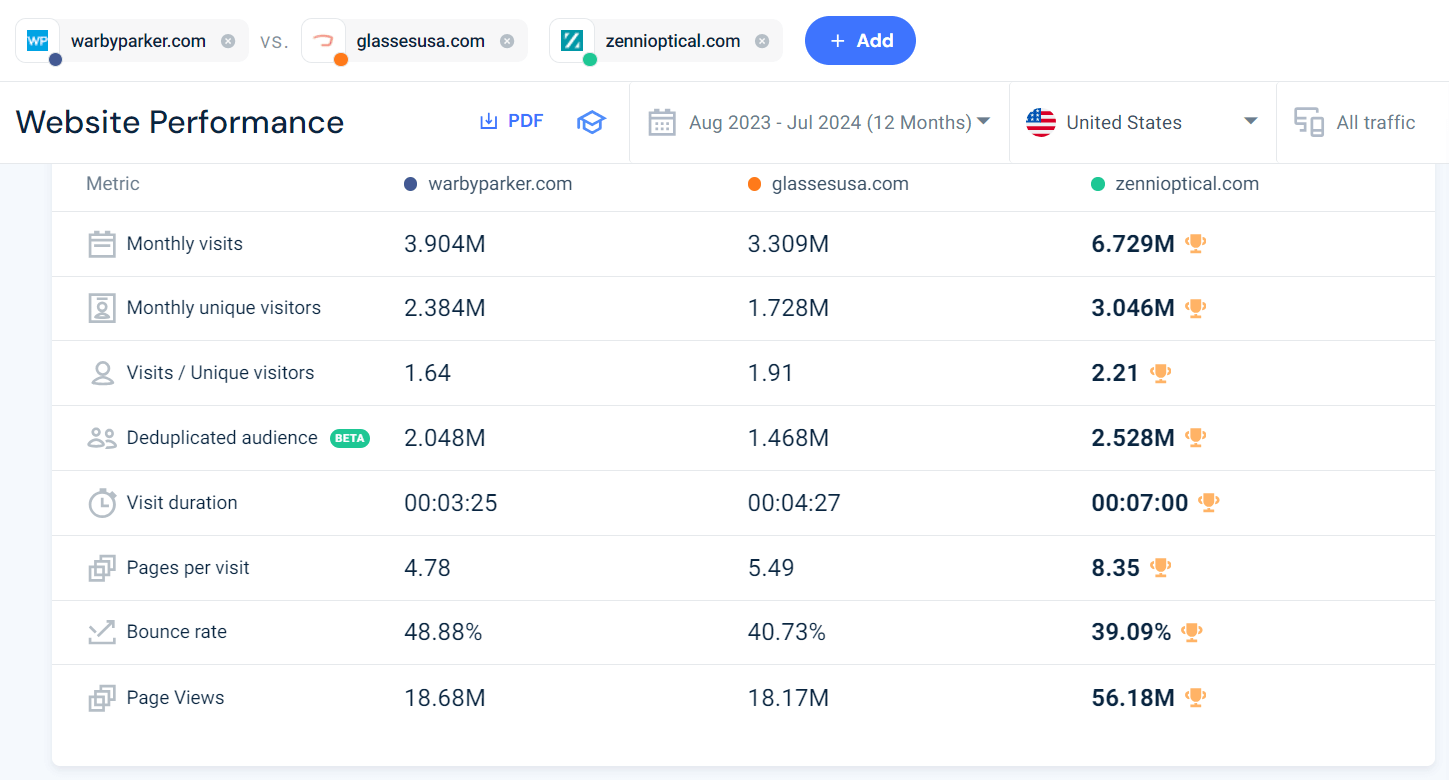Remove zennioptical.com from comparison
Viewport: 1449px width, 780px height.
762,41
